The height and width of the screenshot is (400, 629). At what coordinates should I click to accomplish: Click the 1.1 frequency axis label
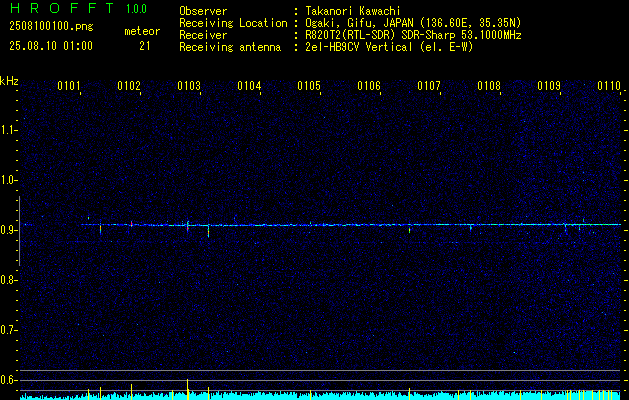[x=7, y=130]
